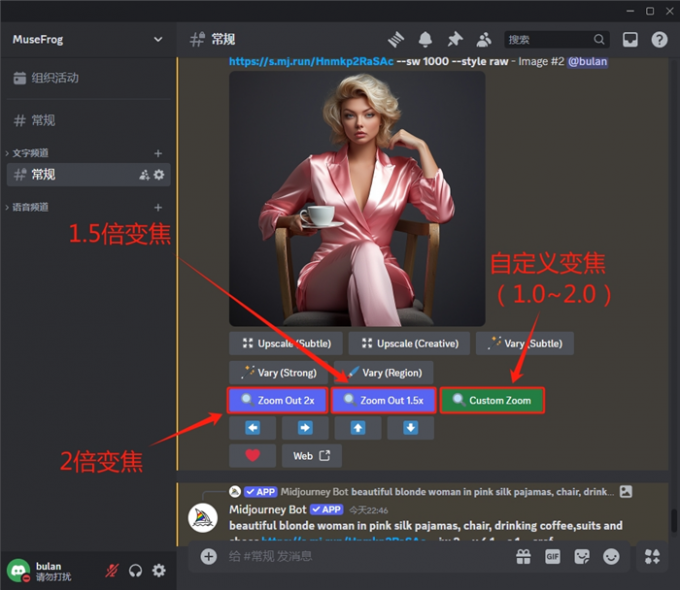Viewport: 680px width, 590px height.
Task: Collapse the 文字频道 category
Action: coord(27,153)
